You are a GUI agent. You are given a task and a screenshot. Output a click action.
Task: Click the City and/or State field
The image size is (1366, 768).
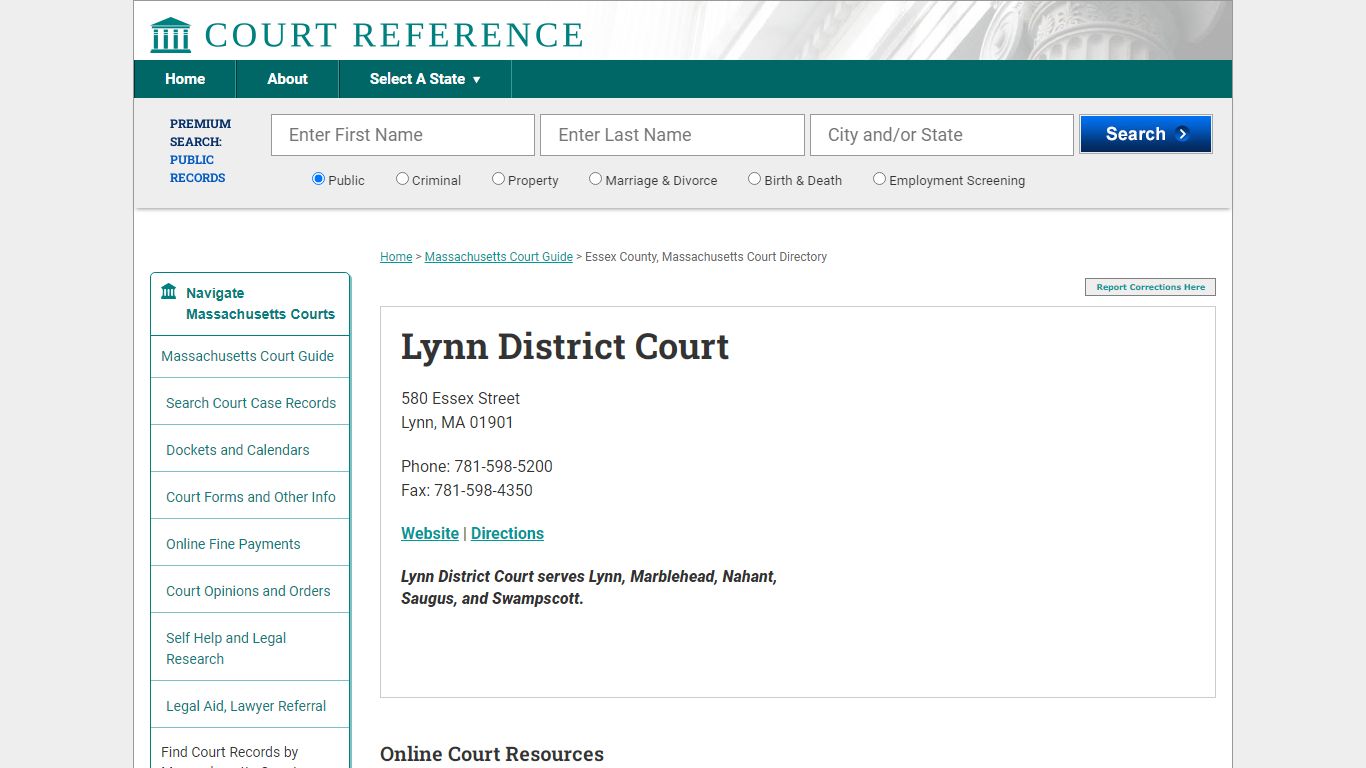point(942,135)
